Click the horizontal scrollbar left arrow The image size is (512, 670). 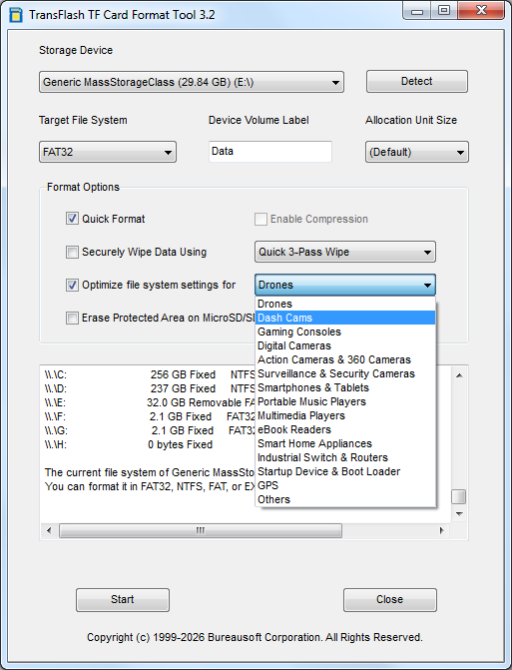[x=49, y=530]
